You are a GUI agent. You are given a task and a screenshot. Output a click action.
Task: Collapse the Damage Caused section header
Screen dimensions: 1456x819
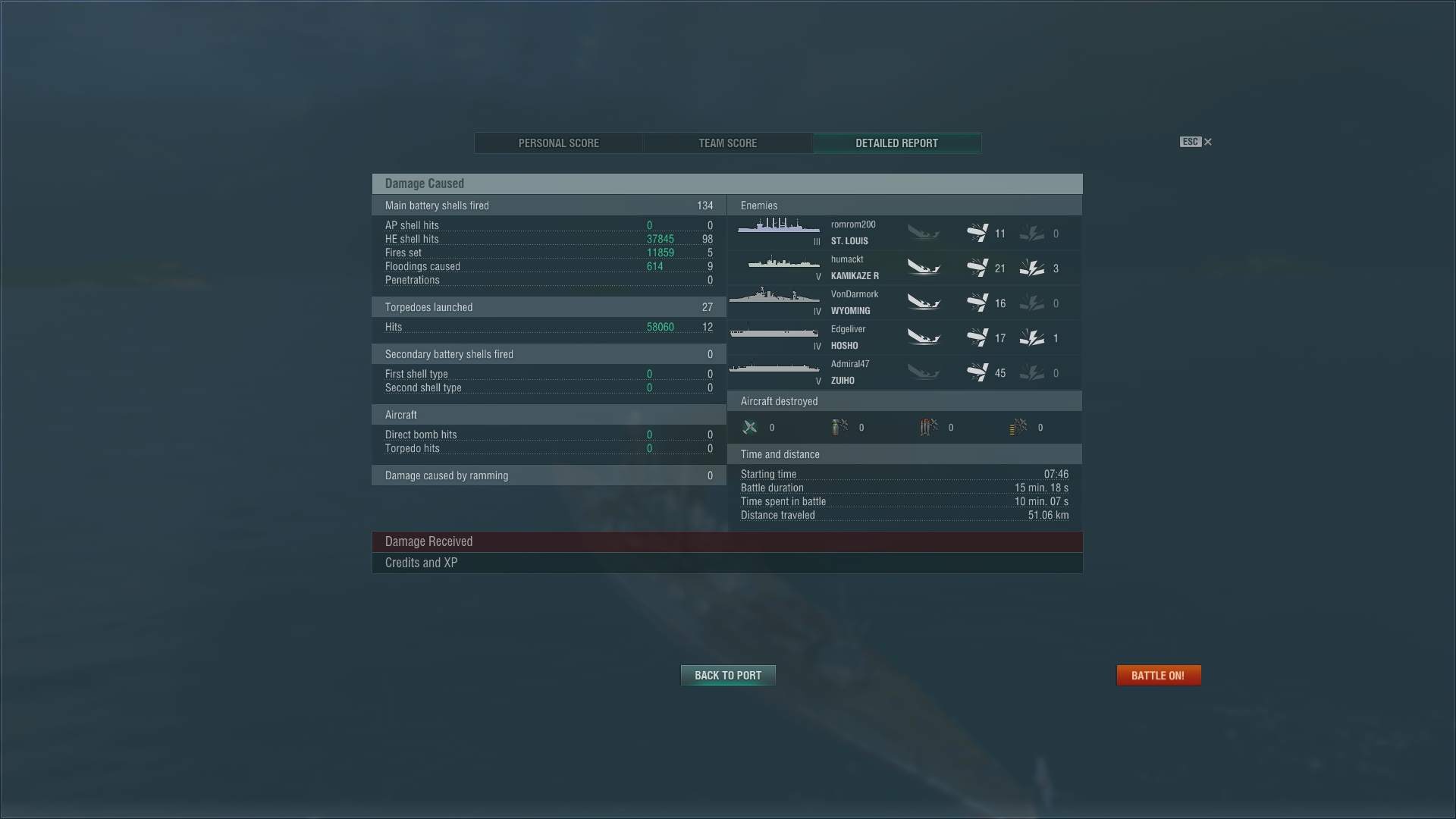(727, 184)
